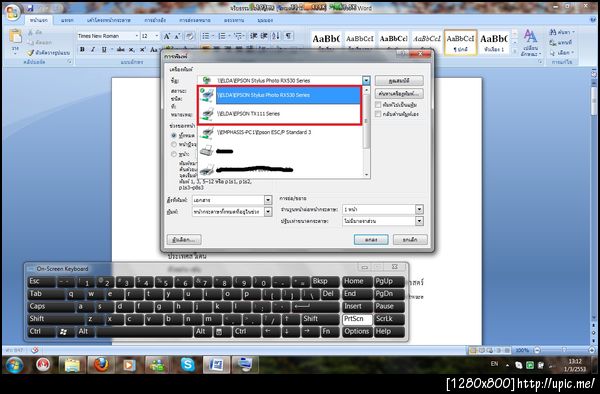Click the OK button in print dialog
The width and height of the screenshot is (600, 394).
371,239
